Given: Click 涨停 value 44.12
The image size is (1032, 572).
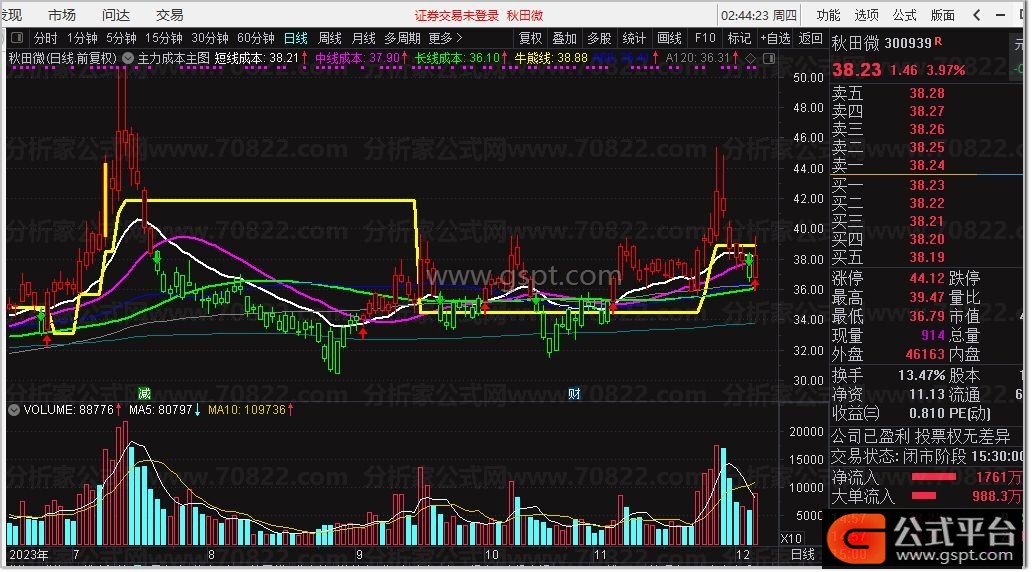Looking at the screenshot, I should 927,278.
